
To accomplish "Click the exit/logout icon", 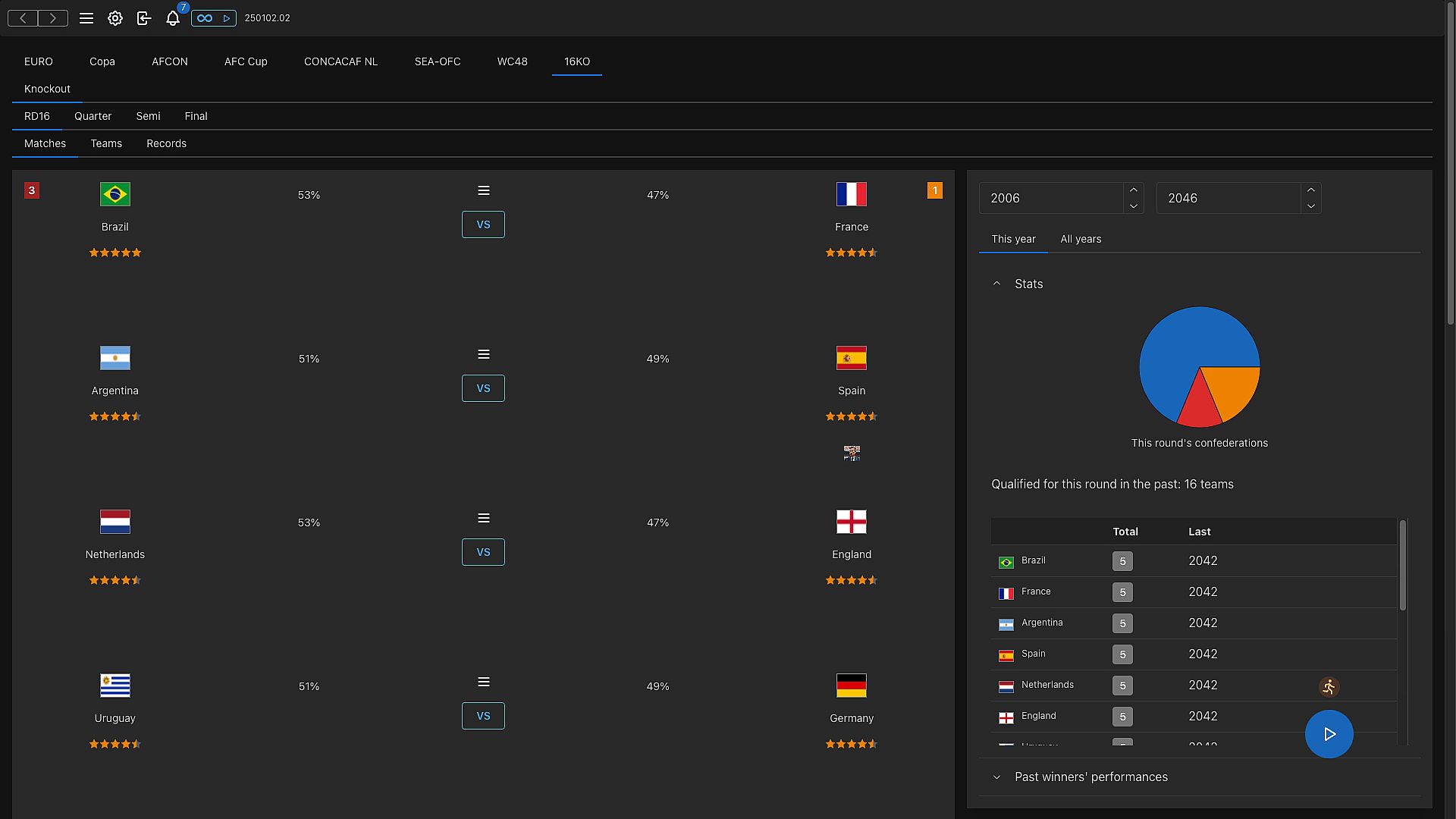I will point(144,18).
